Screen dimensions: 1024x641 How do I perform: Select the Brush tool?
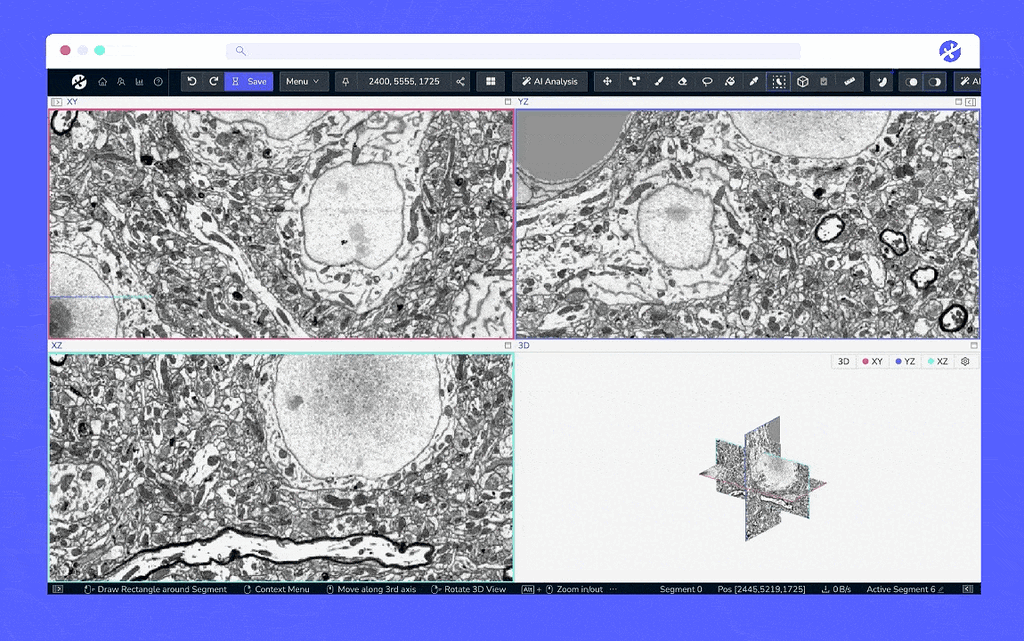659,81
